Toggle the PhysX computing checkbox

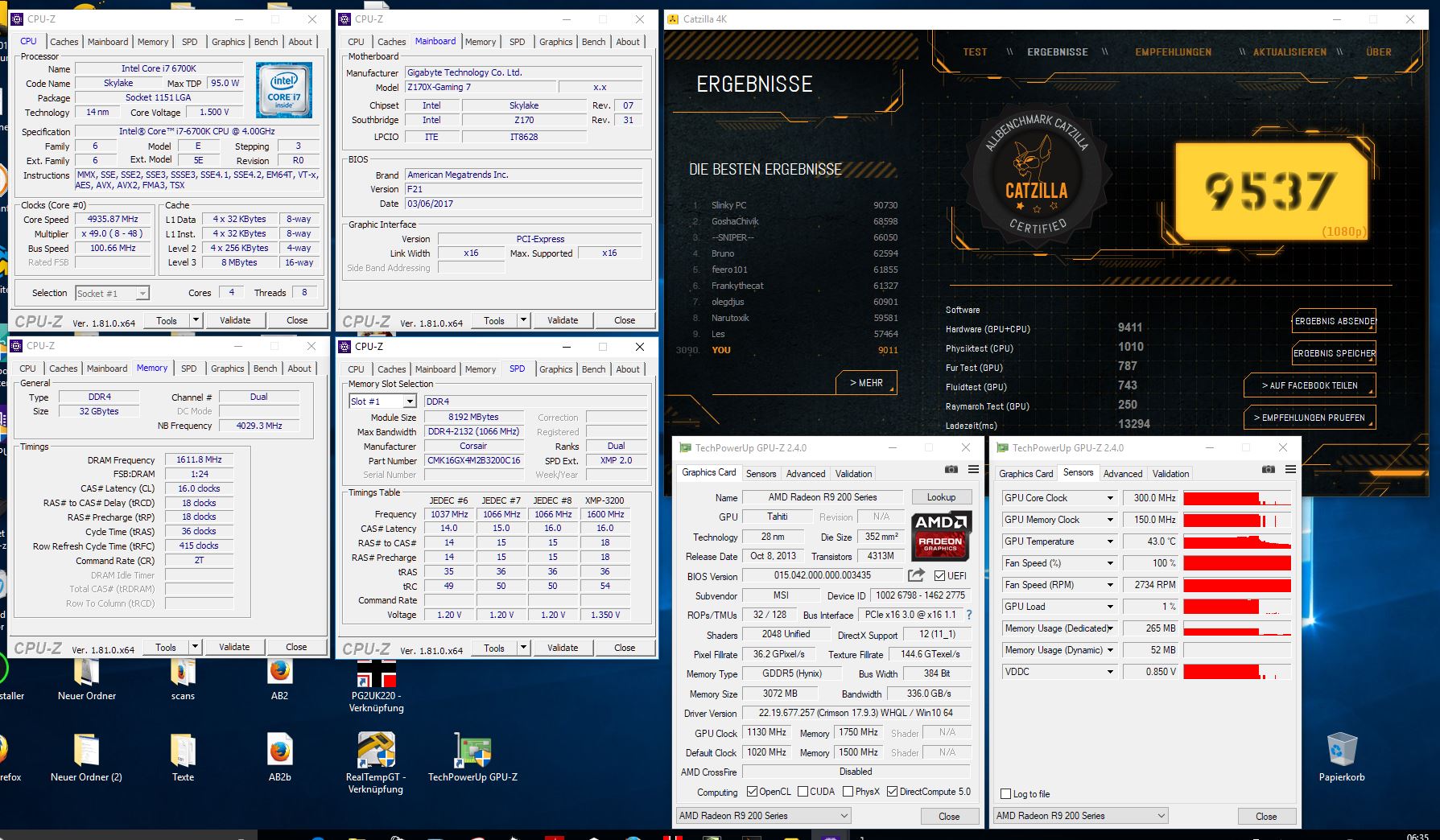tap(848, 792)
